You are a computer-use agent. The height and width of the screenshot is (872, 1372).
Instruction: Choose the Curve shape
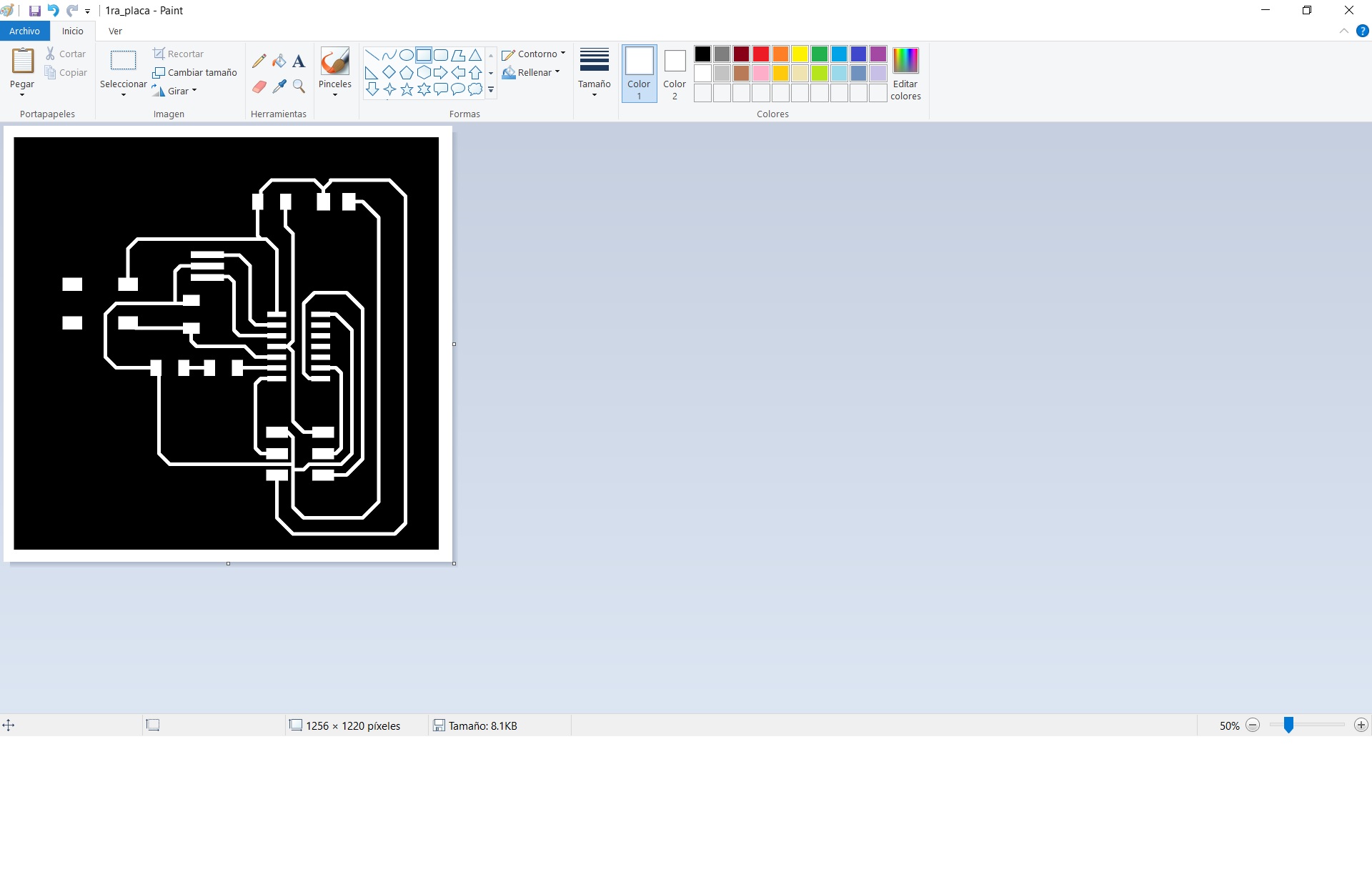[389, 55]
